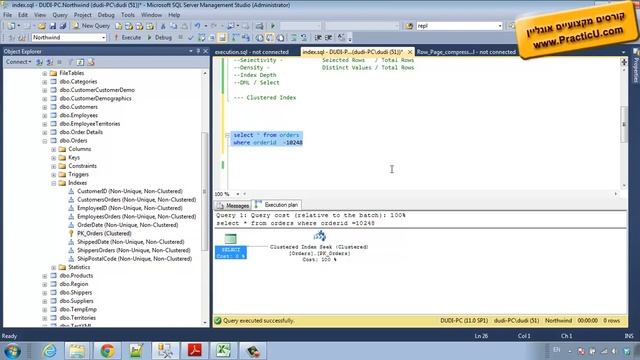Open the Connect dropdown in Object Explorer
Viewport: 640px width, 360px height.
[x=18, y=62]
